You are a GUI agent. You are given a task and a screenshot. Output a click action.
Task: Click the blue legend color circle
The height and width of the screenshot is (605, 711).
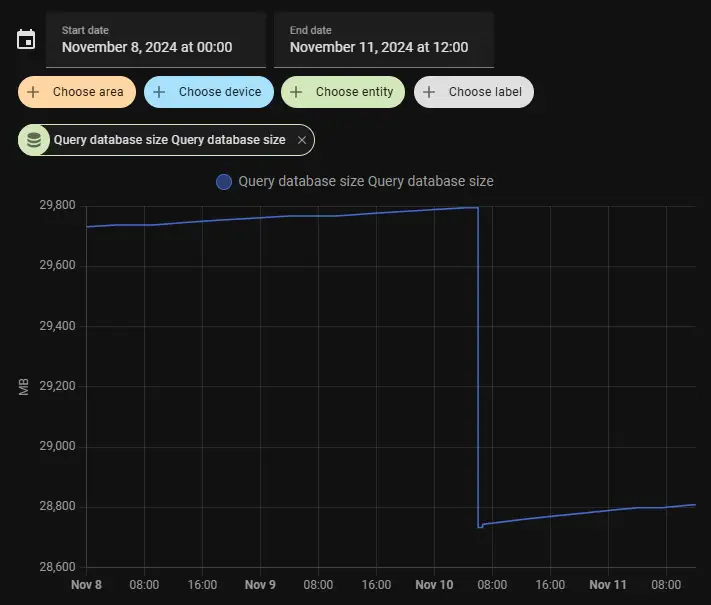(x=224, y=182)
